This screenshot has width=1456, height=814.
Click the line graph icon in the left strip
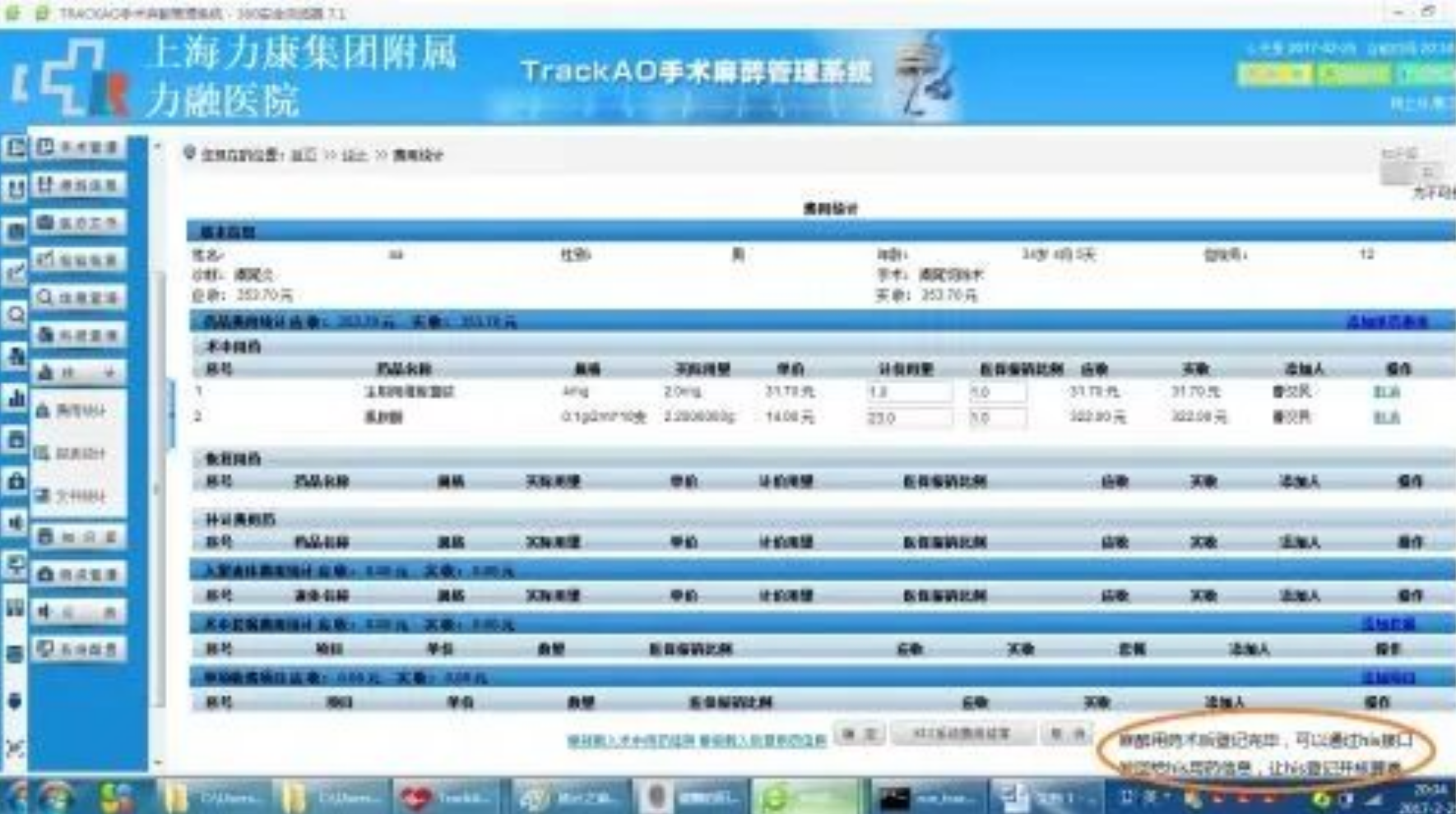(x=15, y=272)
